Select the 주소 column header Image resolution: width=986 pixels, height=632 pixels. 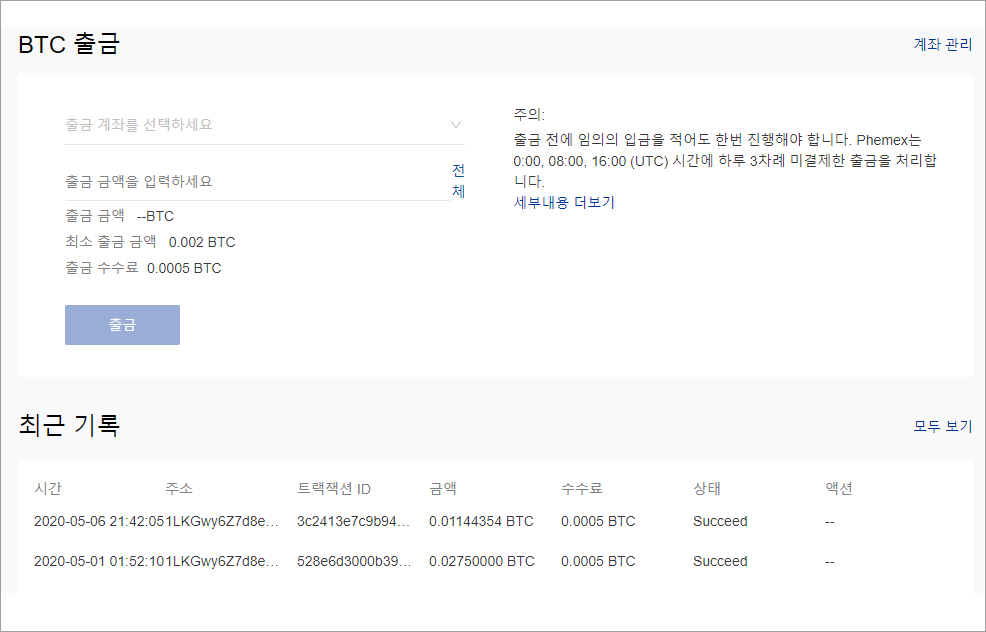pos(179,489)
